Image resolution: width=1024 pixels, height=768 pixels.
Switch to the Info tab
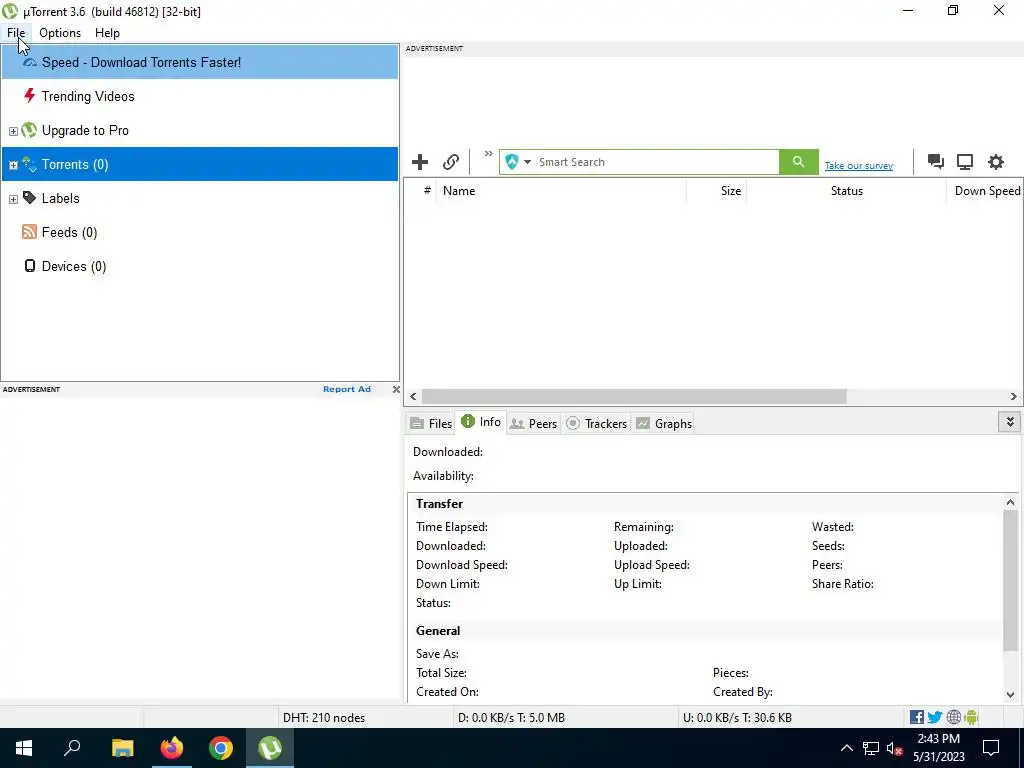[x=481, y=422]
